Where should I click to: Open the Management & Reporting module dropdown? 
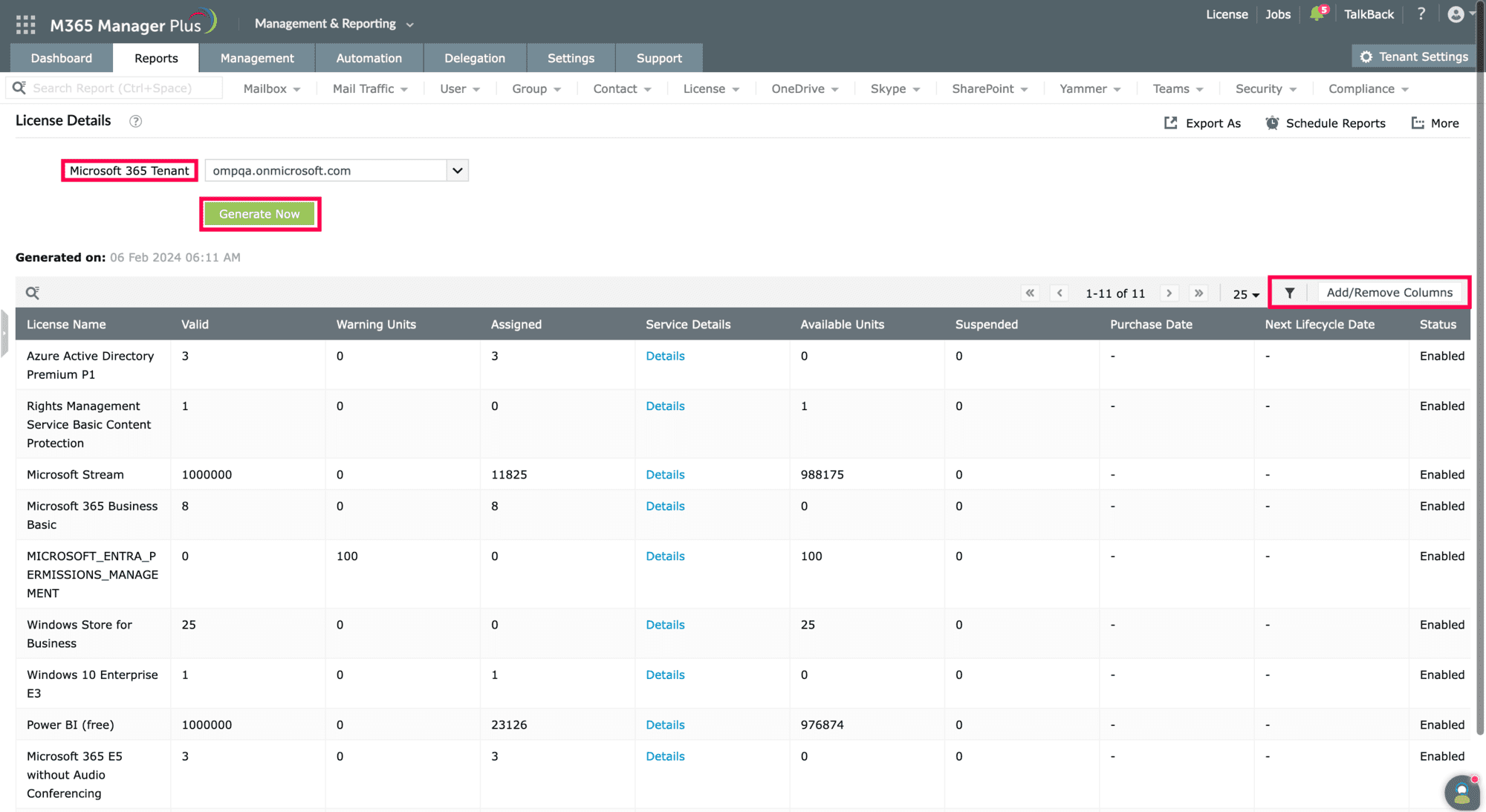click(334, 24)
